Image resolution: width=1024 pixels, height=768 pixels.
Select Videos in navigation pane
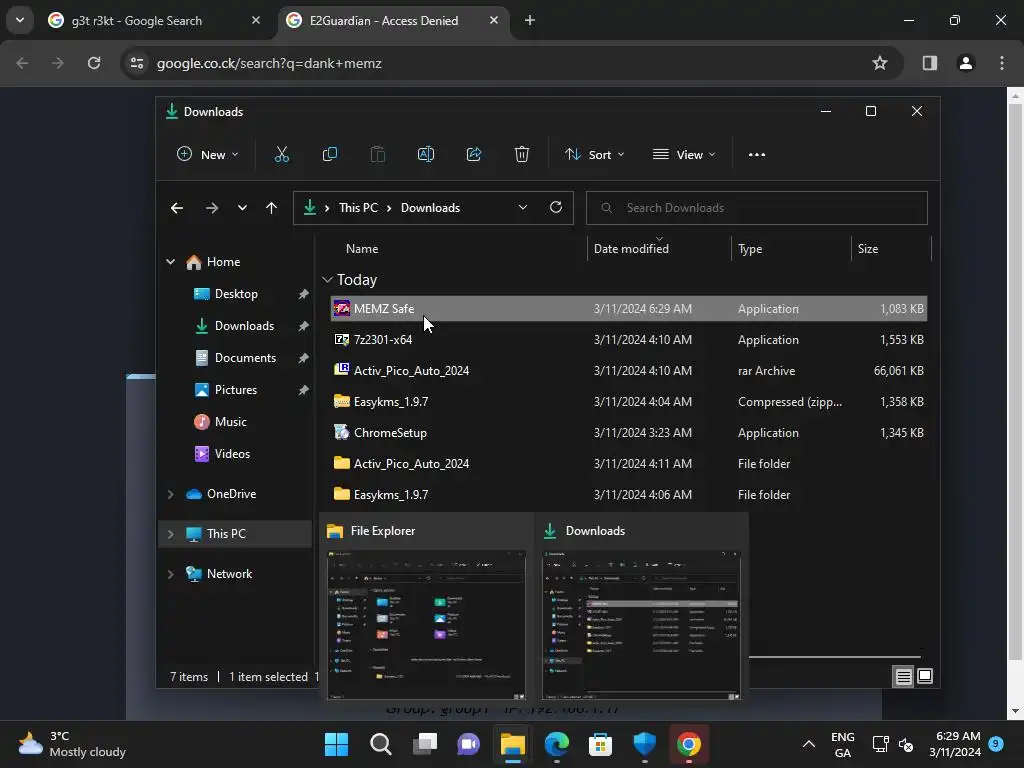pyautogui.click(x=232, y=454)
